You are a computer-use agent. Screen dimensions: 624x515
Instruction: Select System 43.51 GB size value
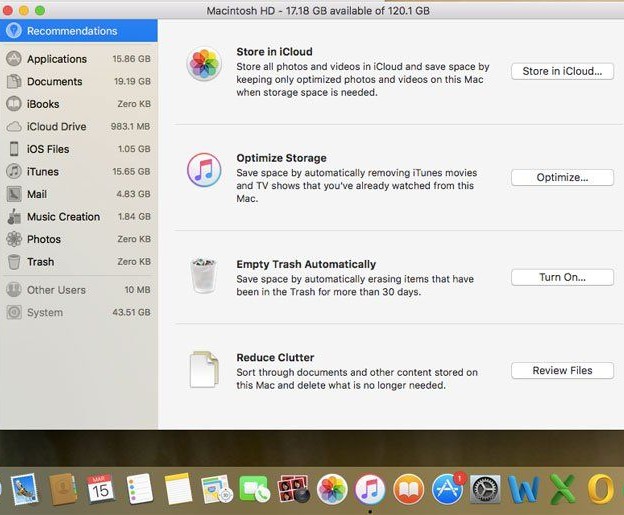click(131, 312)
